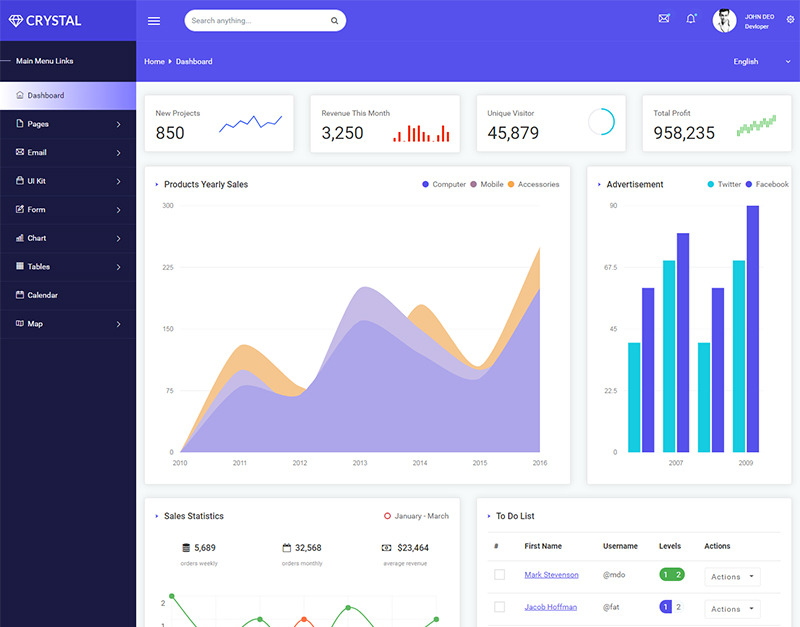
Task: Click the search magnifier icon
Action: point(334,21)
